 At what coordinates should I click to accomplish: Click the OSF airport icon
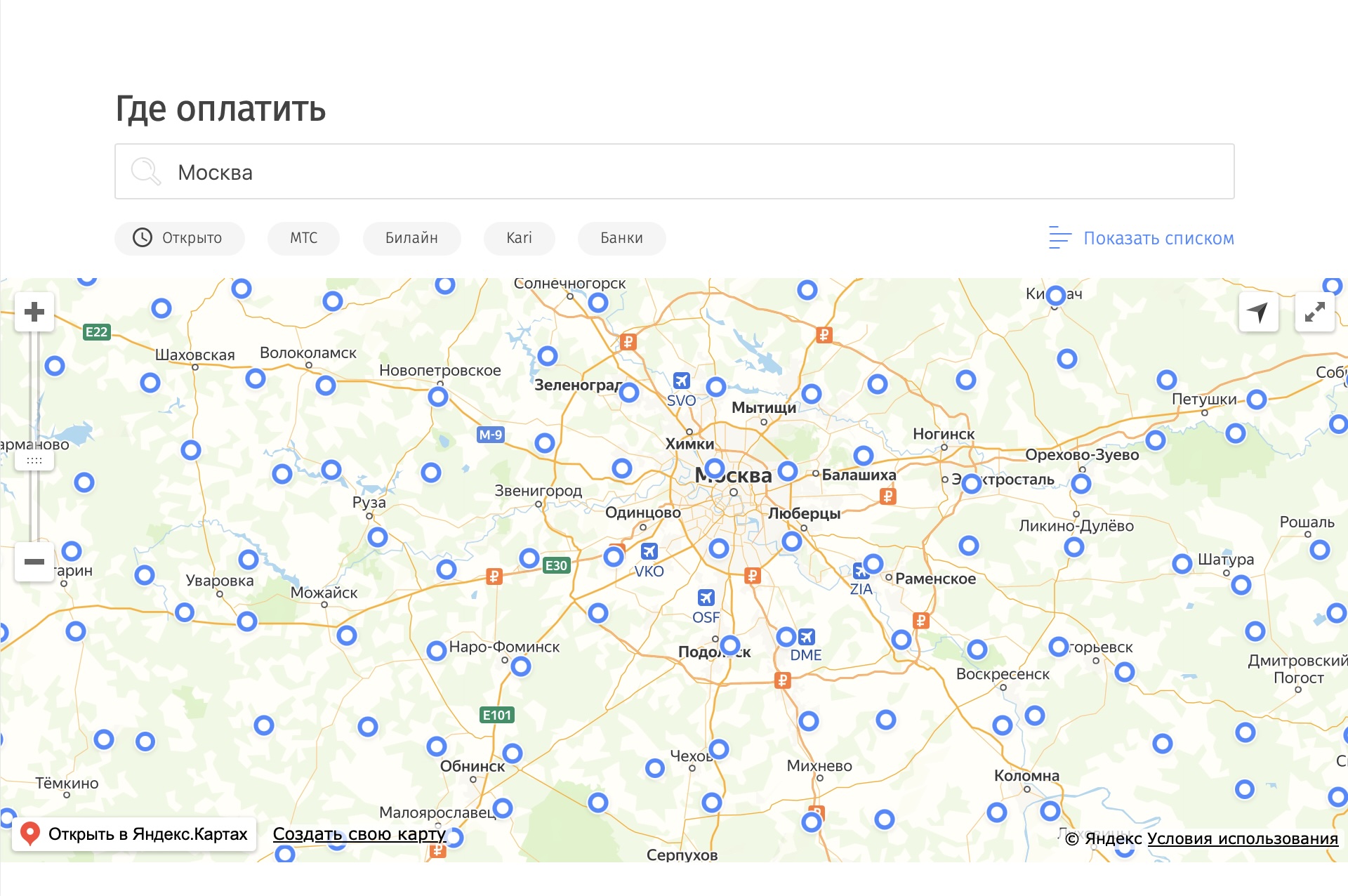706,598
